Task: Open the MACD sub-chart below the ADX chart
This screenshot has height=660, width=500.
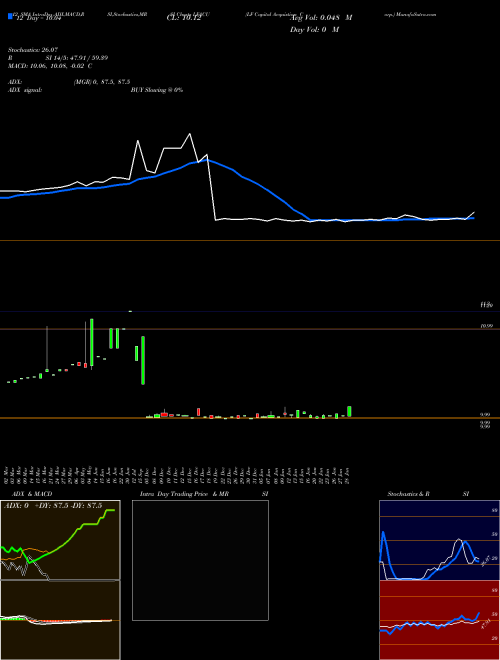Action: tap(60, 620)
